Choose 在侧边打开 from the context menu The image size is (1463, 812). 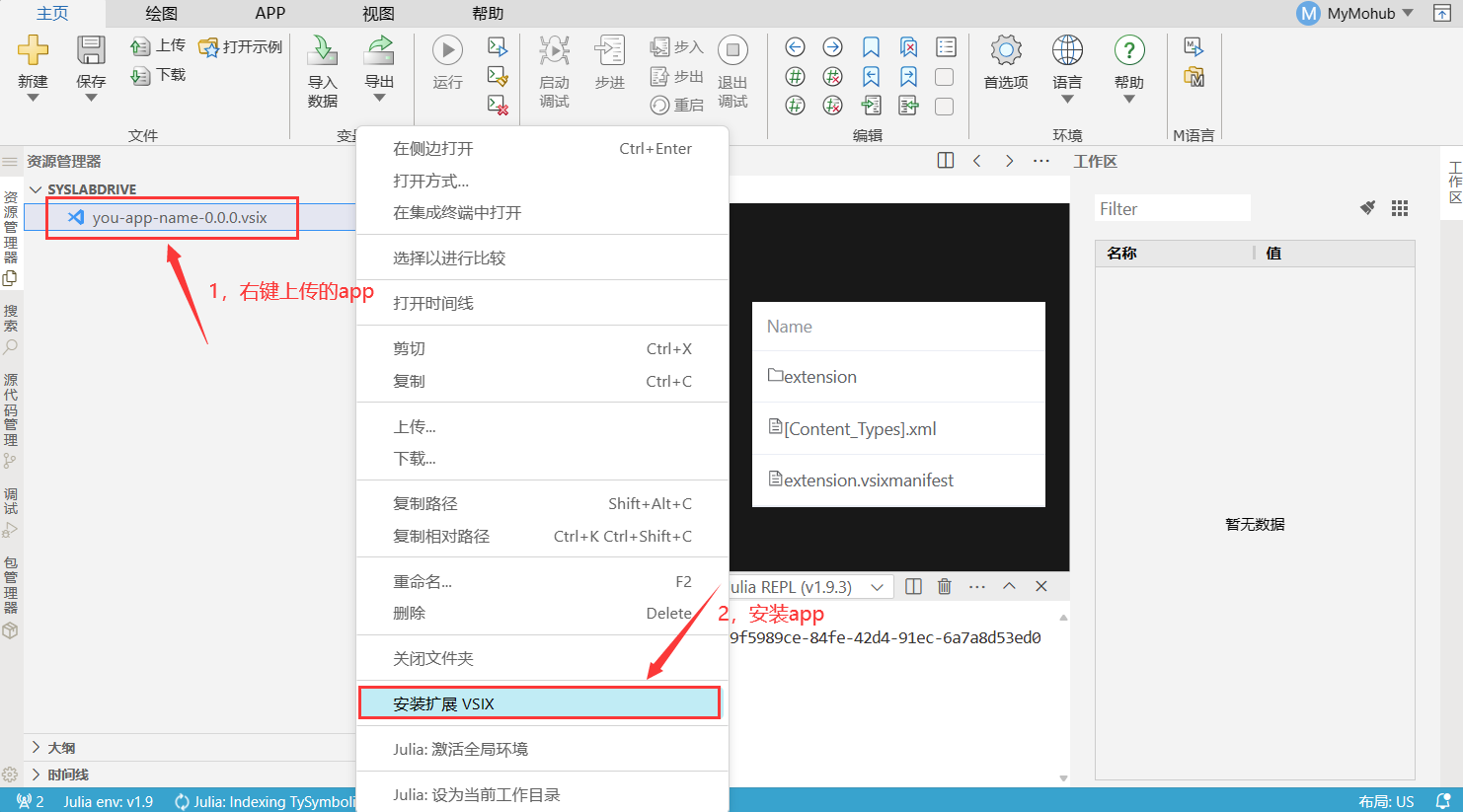(542, 149)
